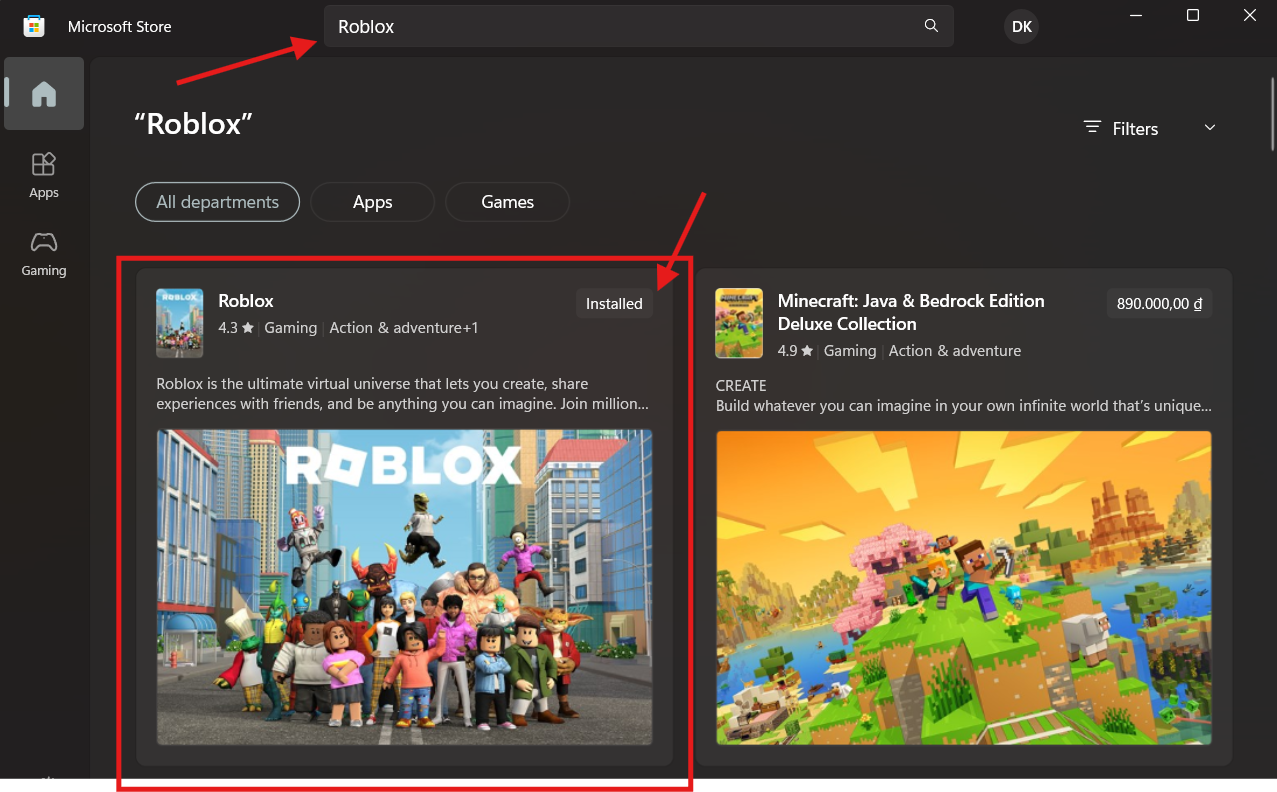The height and width of the screenshot is (792, 1277).
Task: Open the Home sidebar icon
Action: coord(44,94)
